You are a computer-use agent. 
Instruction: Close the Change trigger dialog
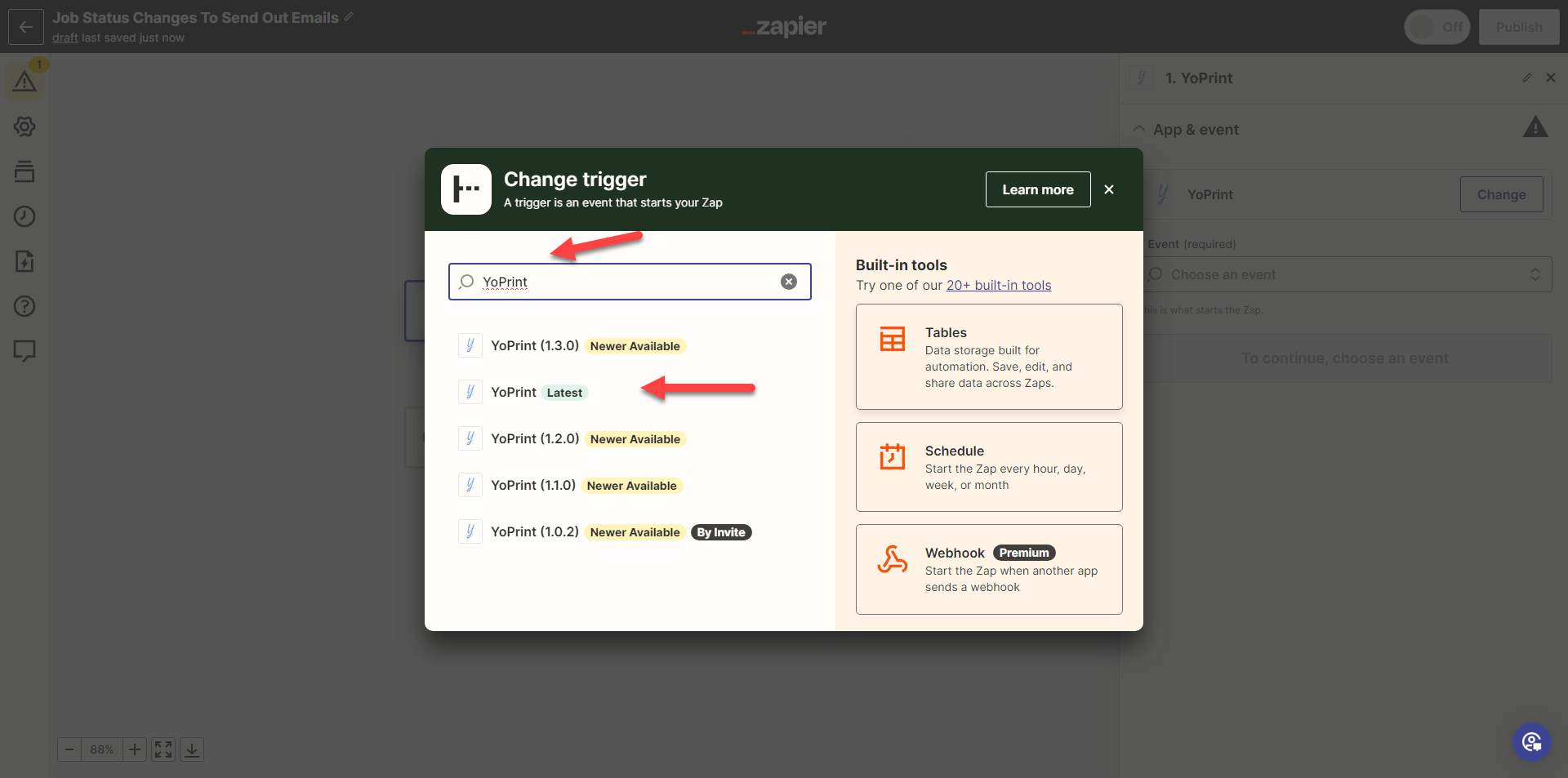(1109, 189)
